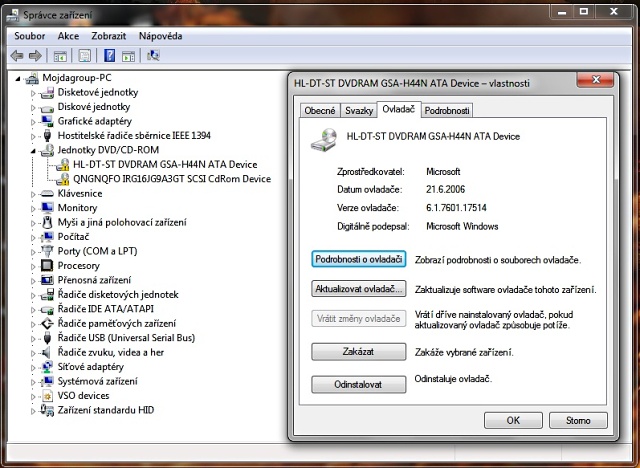
Task: Expand the Grafické adaptéry node
Action: 33,122
